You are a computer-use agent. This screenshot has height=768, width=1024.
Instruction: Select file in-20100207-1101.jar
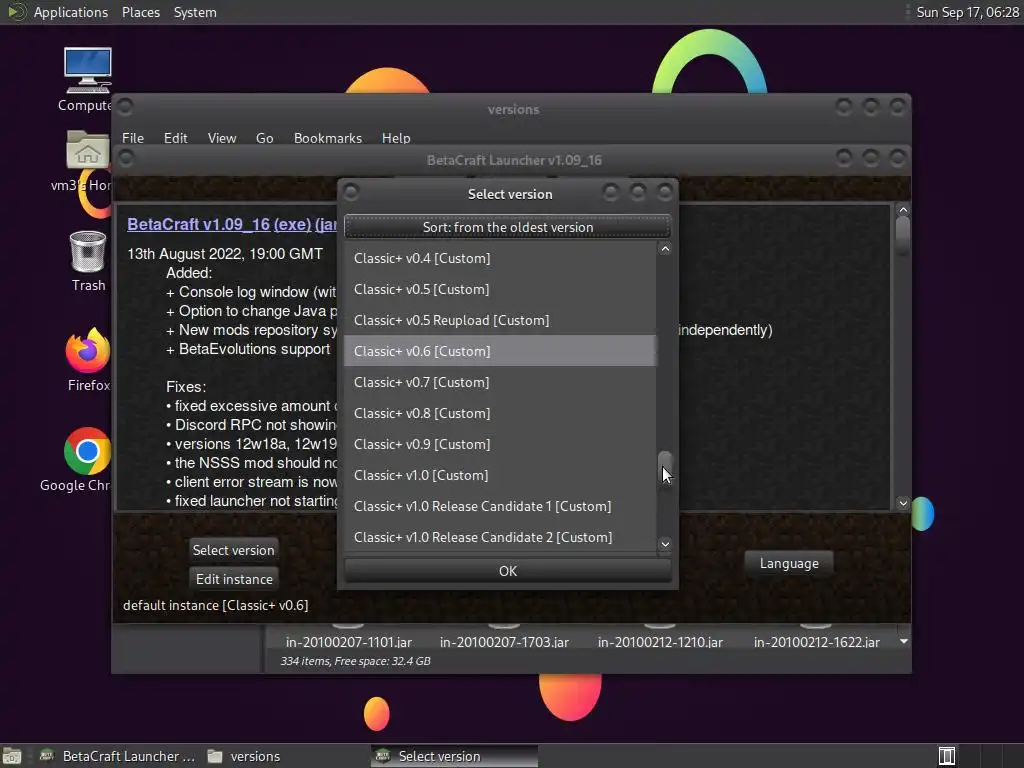349,642
